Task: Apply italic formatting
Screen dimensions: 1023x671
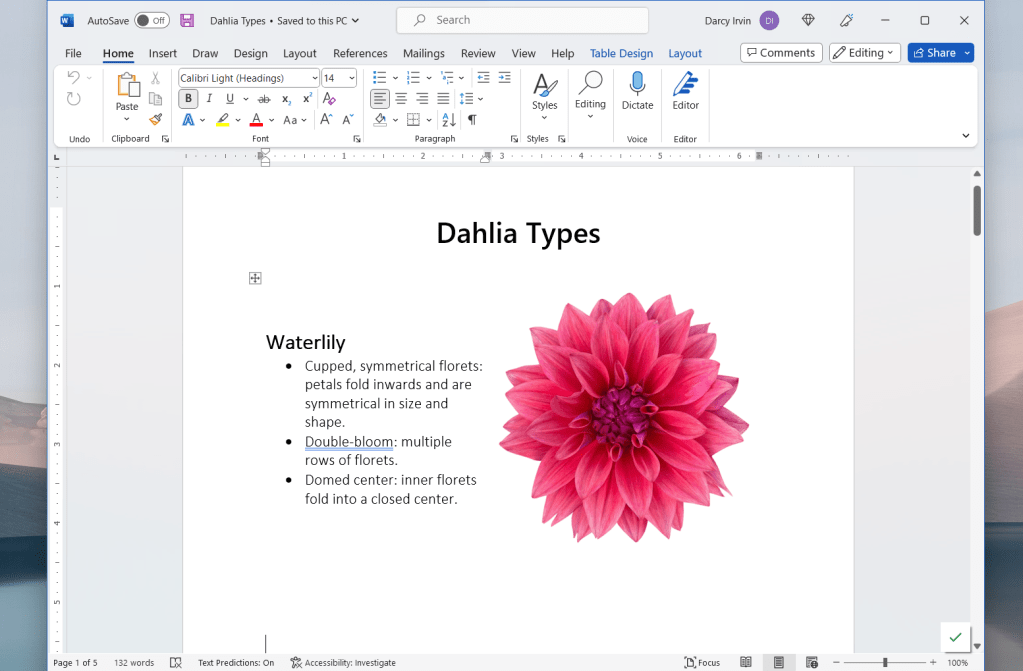Action: coord(209,98)
